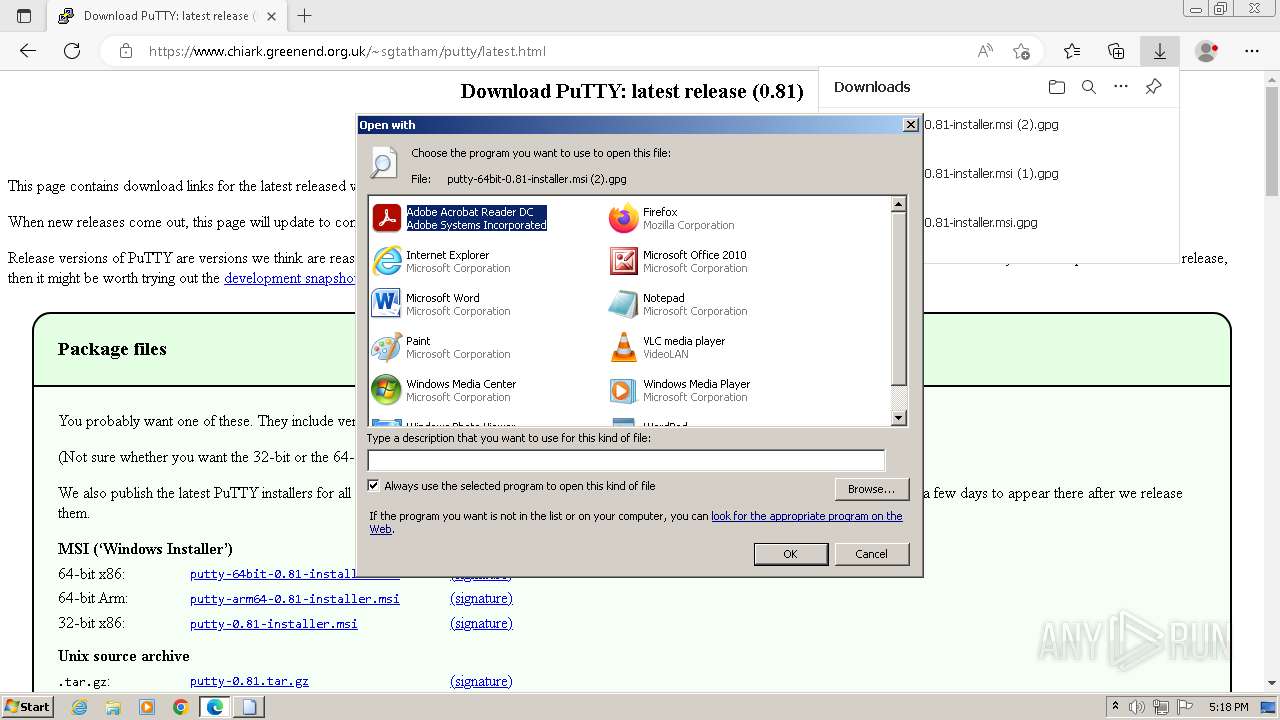Click program list scroll up arrow
The width and height of the screenshot is (1280, 720).
click(x=898, y=204)
